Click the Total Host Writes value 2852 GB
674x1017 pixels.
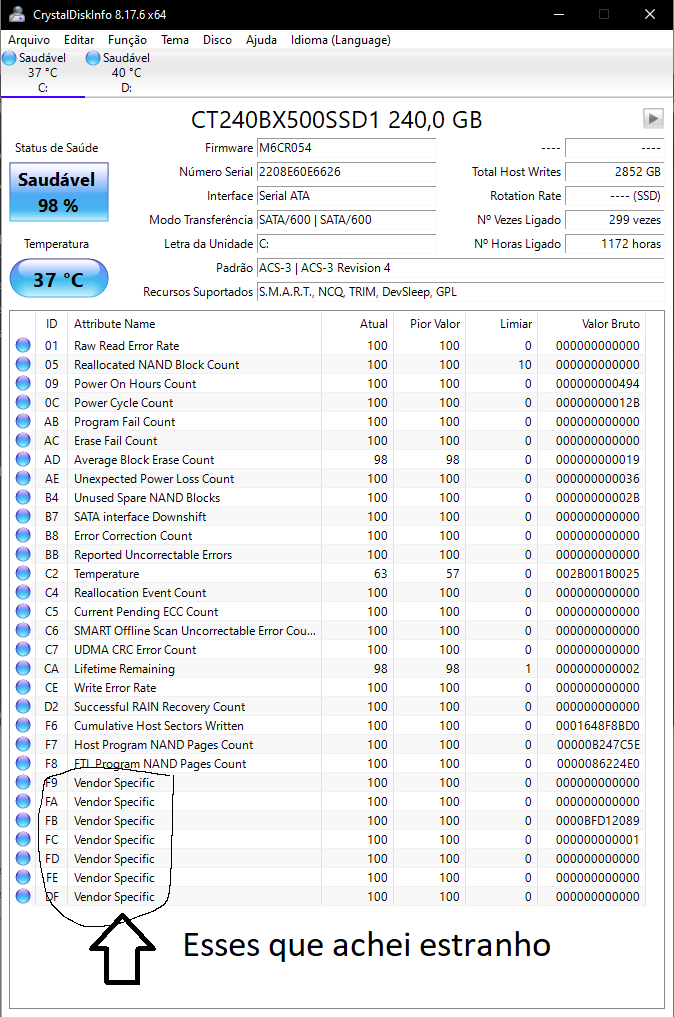click(x=614, y=172)
